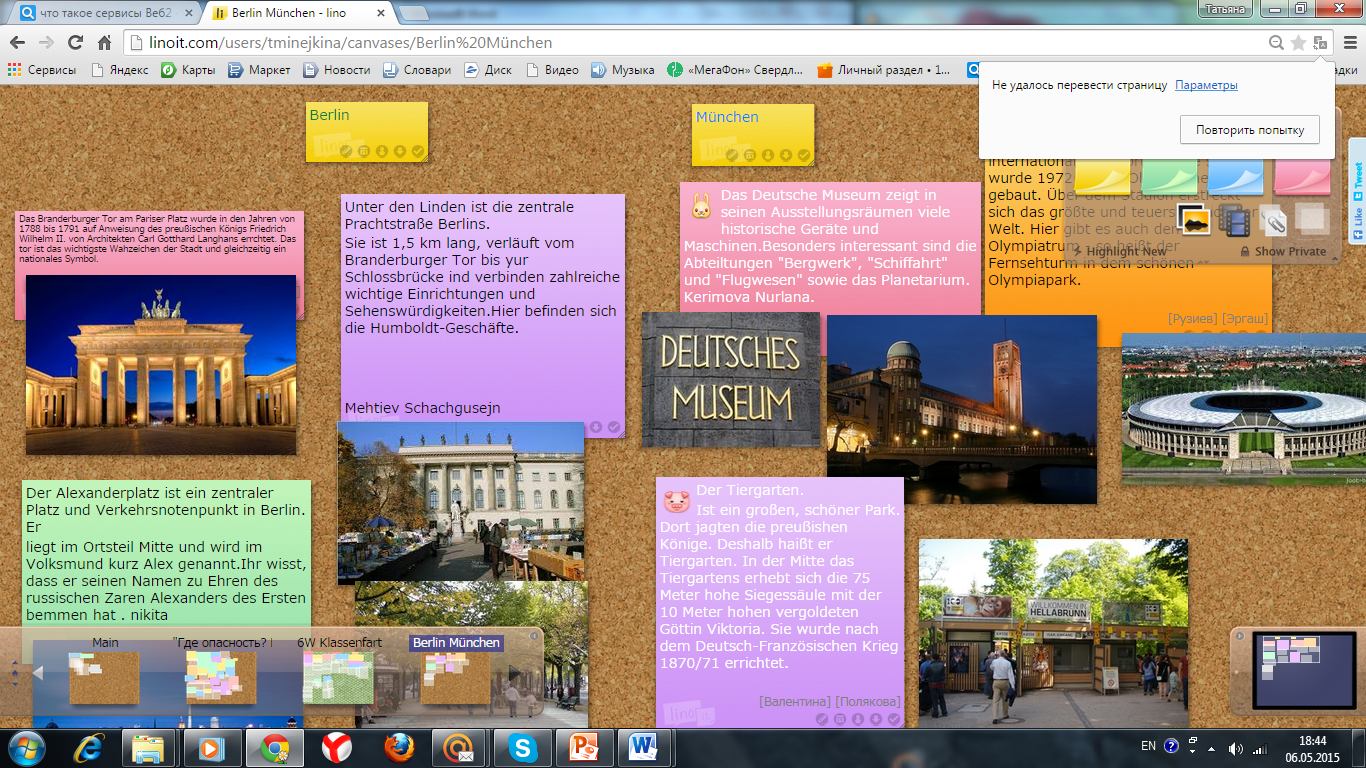The width and height of the screenshot is (1366, 768).
Task: Peel off the Unter den Linden sticky
Action: point(614,427)
